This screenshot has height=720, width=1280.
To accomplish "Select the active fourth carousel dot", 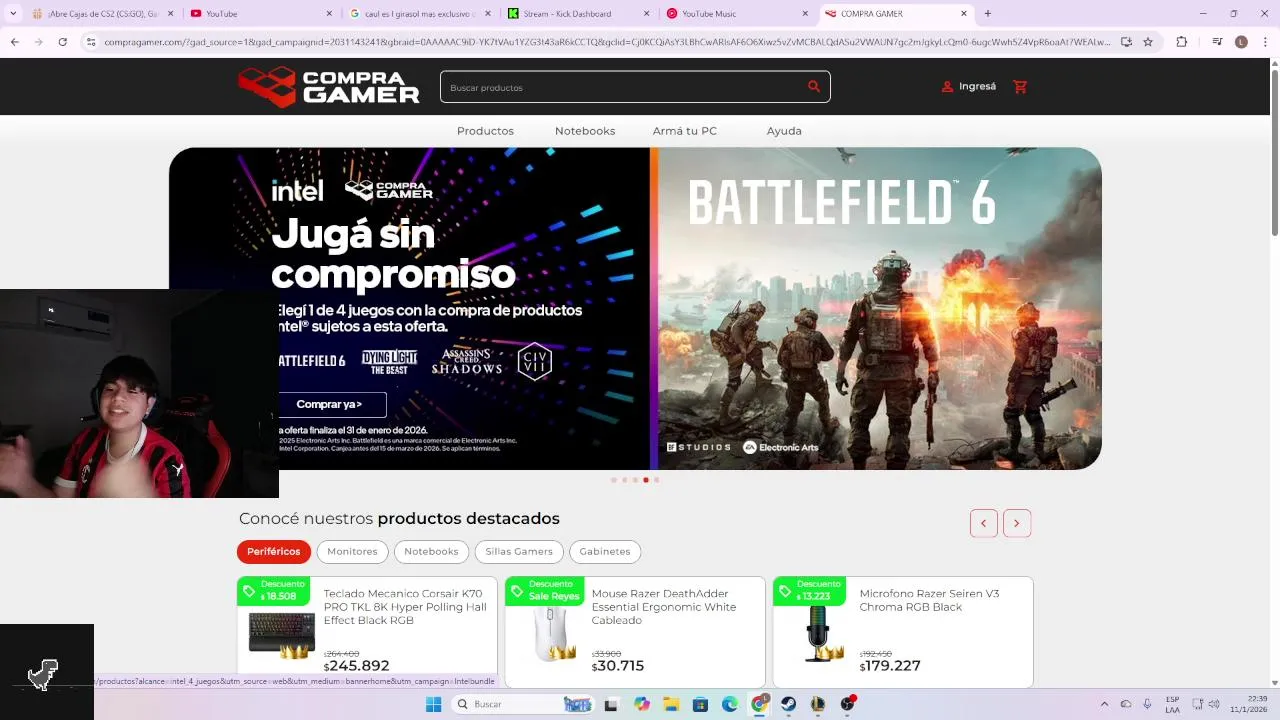I will (x=646, y=480).
